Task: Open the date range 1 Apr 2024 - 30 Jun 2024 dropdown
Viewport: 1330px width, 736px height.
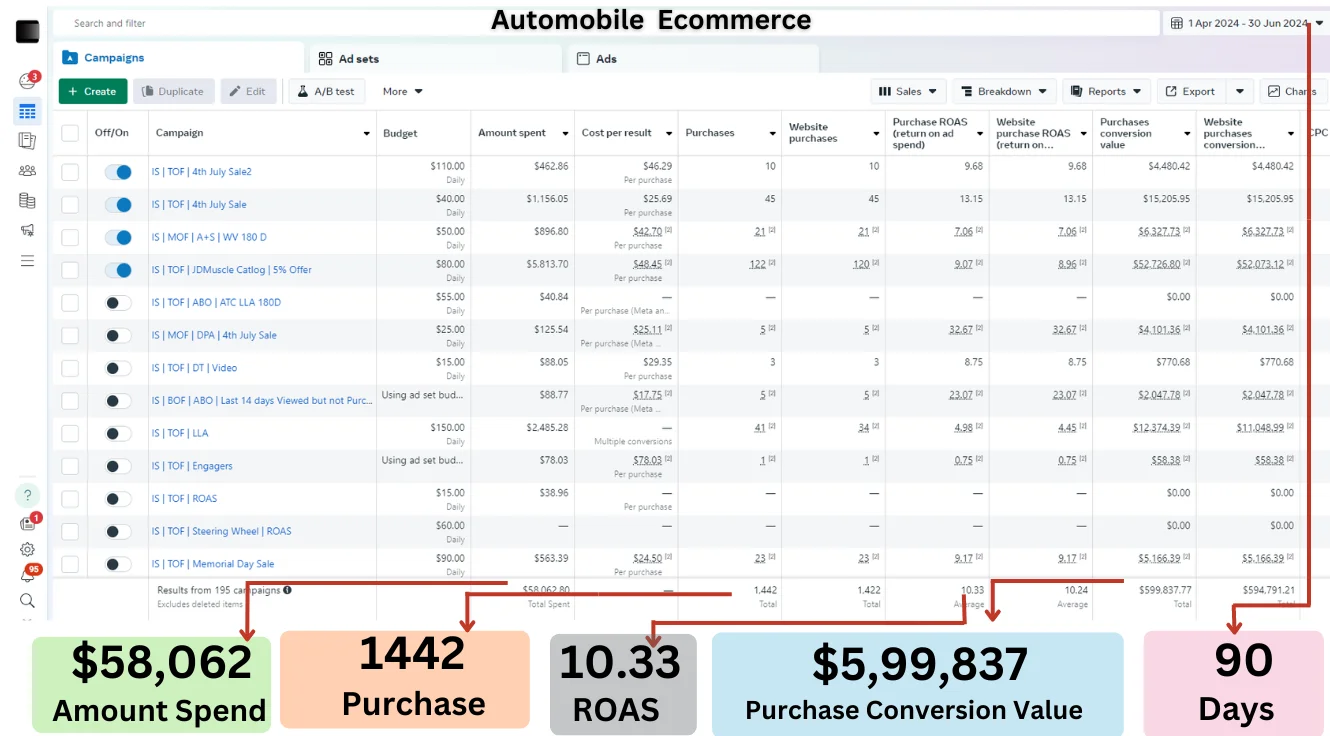Action: point(1245,23)
